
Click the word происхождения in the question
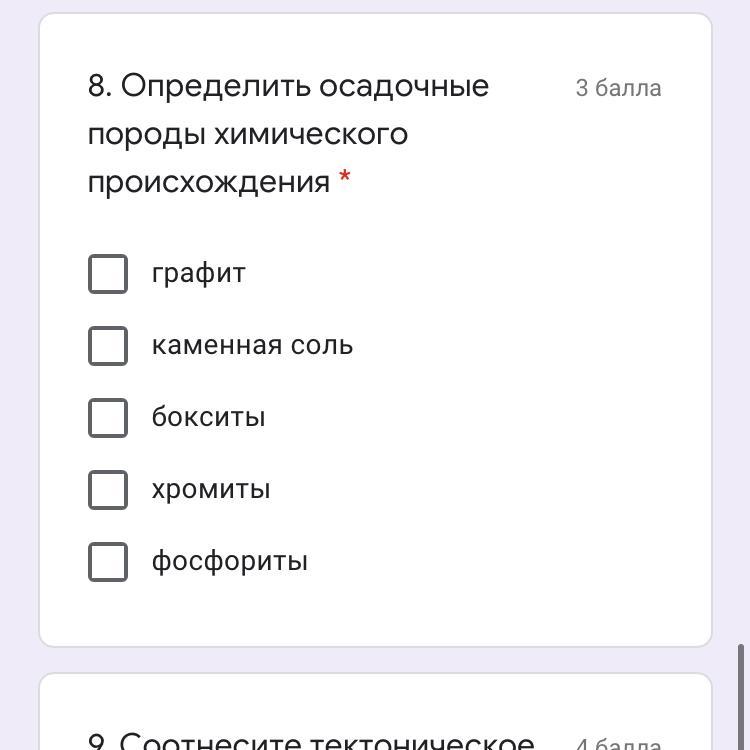pyautogui.click(x=208, y=183)
